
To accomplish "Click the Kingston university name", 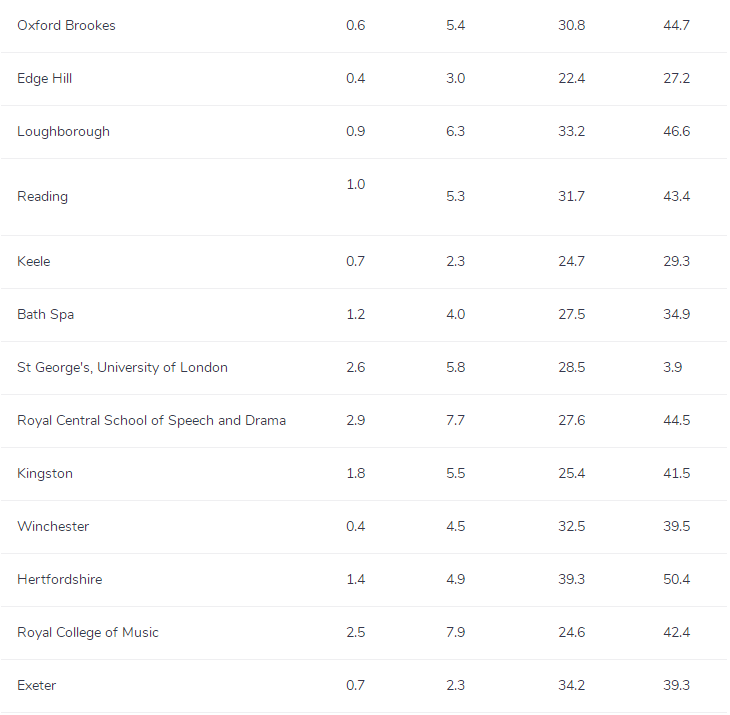I will (45, 473).
